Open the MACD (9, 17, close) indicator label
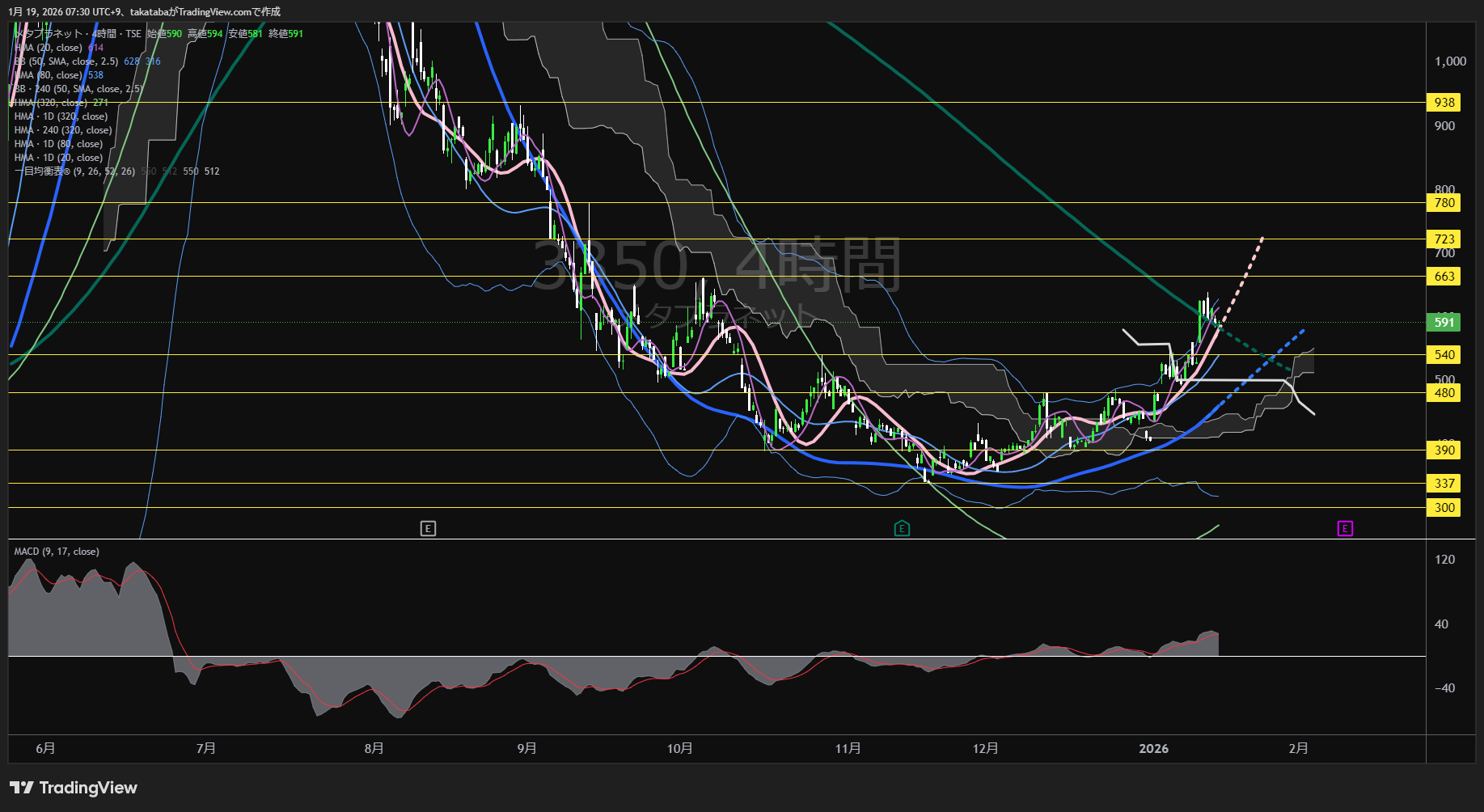This screenshot has width=1484, height=812. [x=57, y=552]
